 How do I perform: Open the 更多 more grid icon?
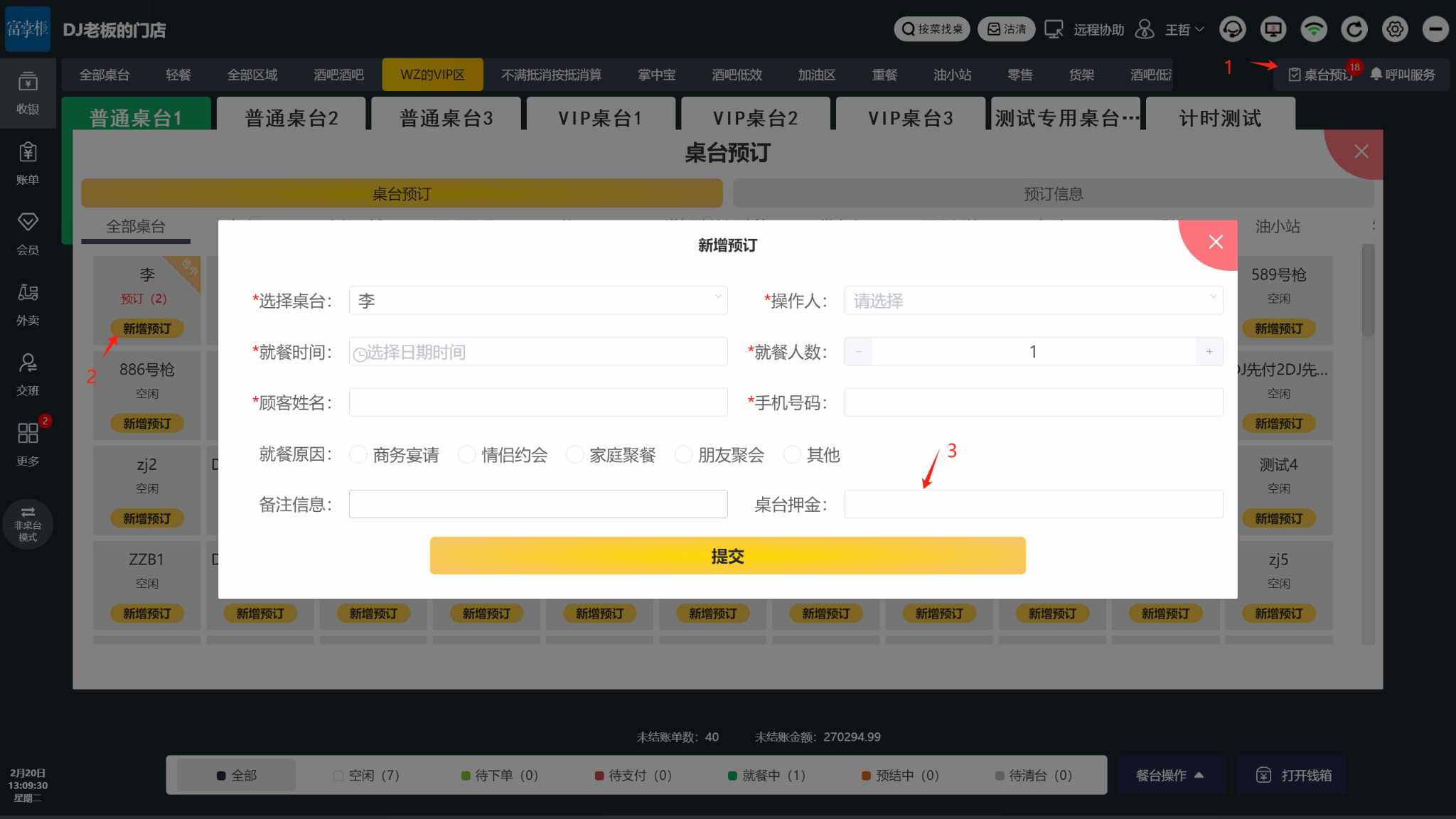coord(28,445)
